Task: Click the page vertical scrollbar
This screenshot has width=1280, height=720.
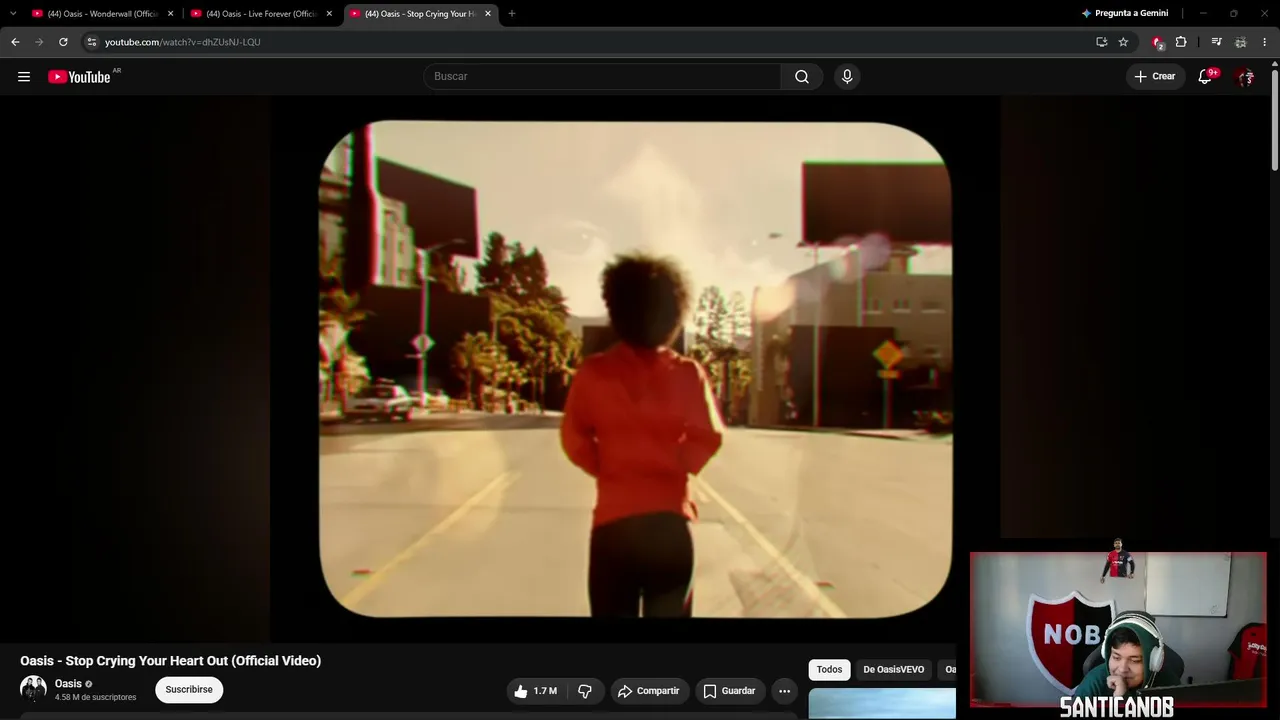Action: (1275, 120)
